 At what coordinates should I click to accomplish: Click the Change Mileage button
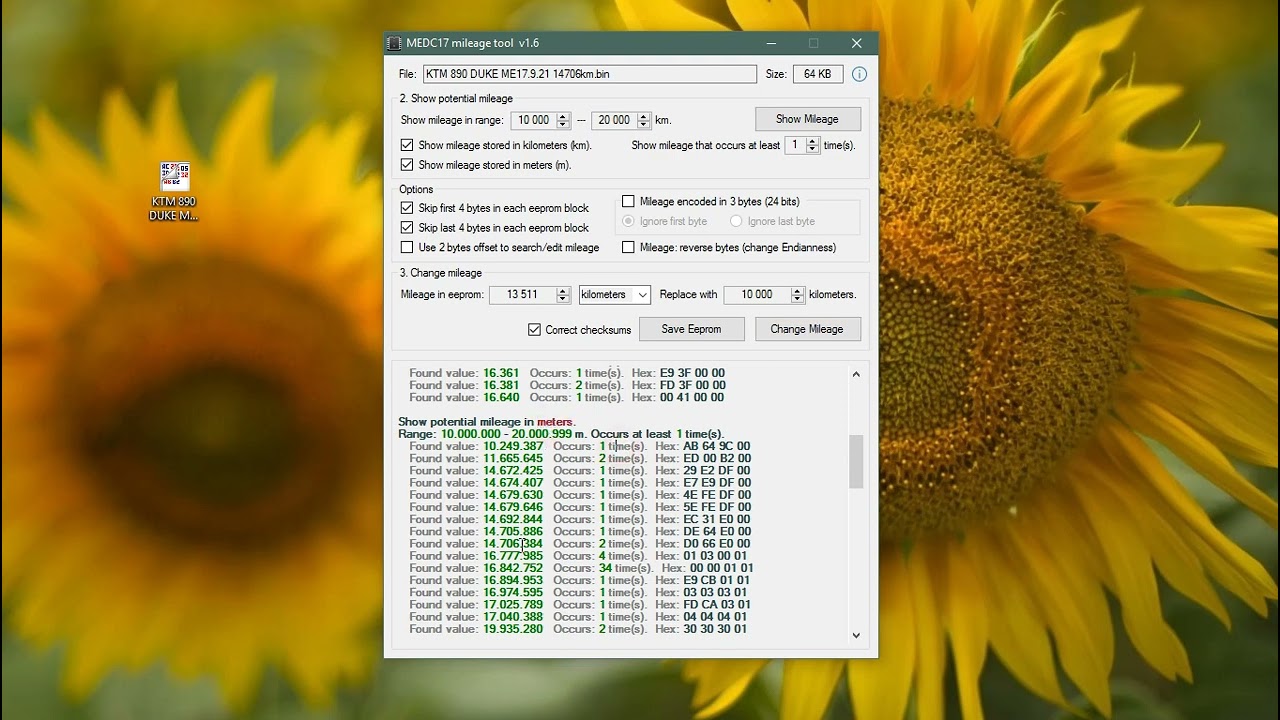[x=808, y=329]
